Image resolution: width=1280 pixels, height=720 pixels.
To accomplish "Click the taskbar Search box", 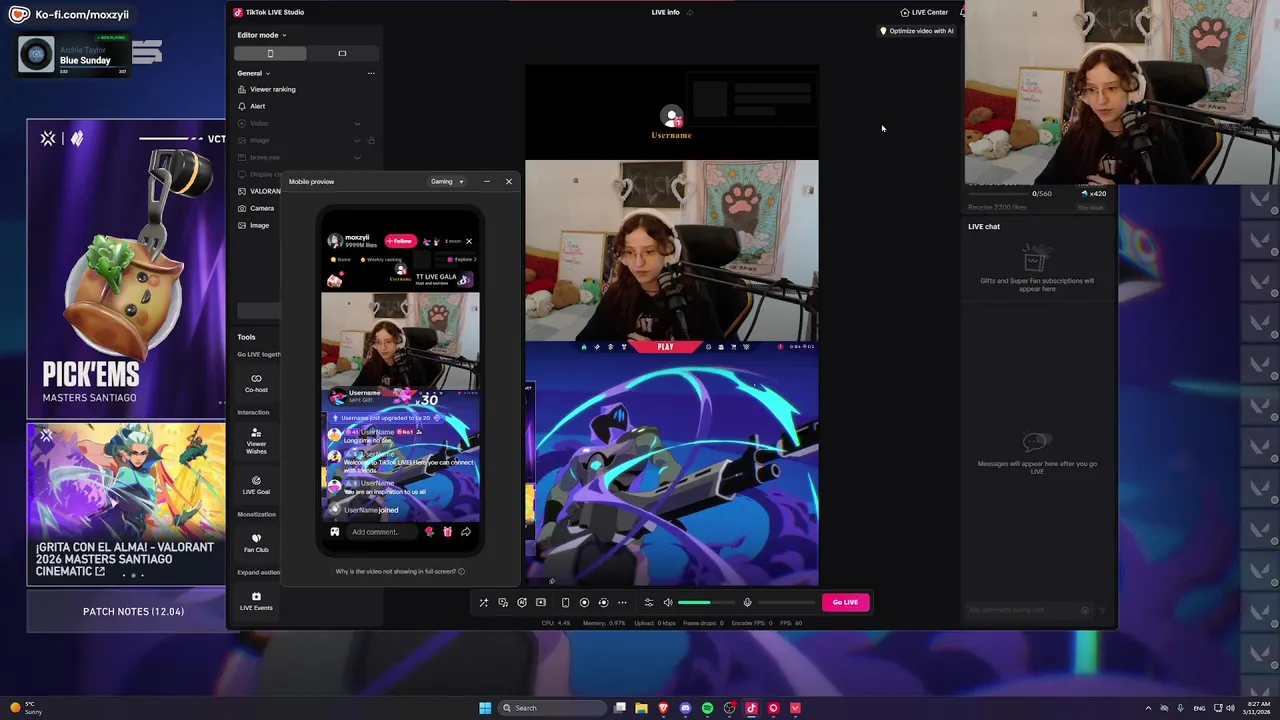I will tap(552, 708).
